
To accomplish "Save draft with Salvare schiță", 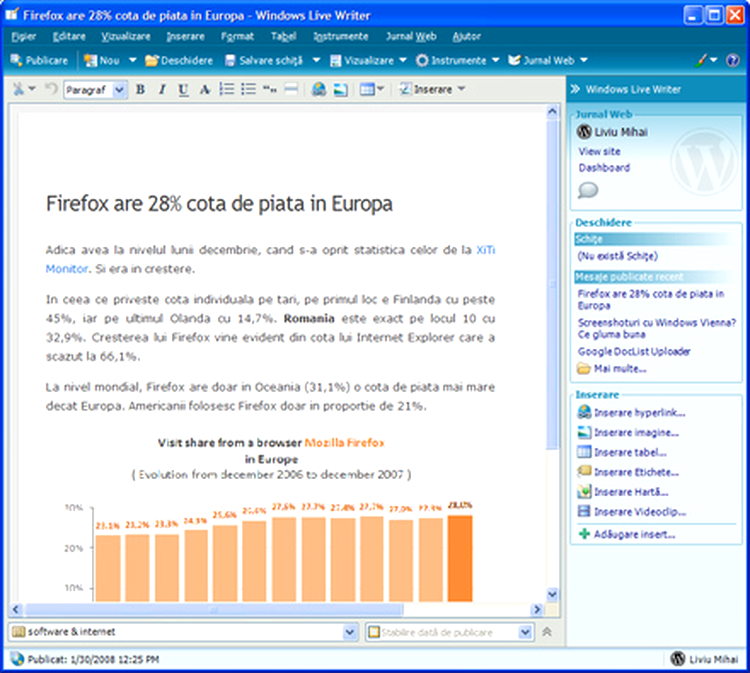I will [x=264, y=60].
